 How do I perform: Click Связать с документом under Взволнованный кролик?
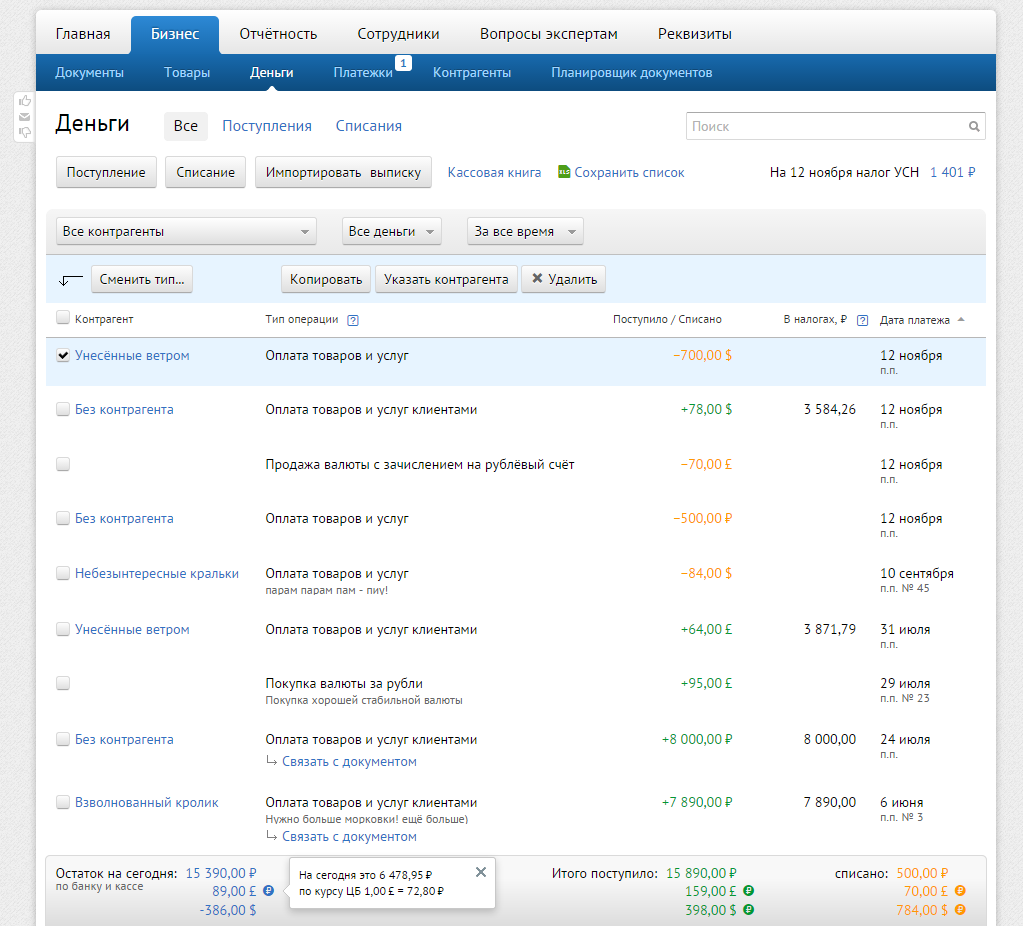[349, 837]
